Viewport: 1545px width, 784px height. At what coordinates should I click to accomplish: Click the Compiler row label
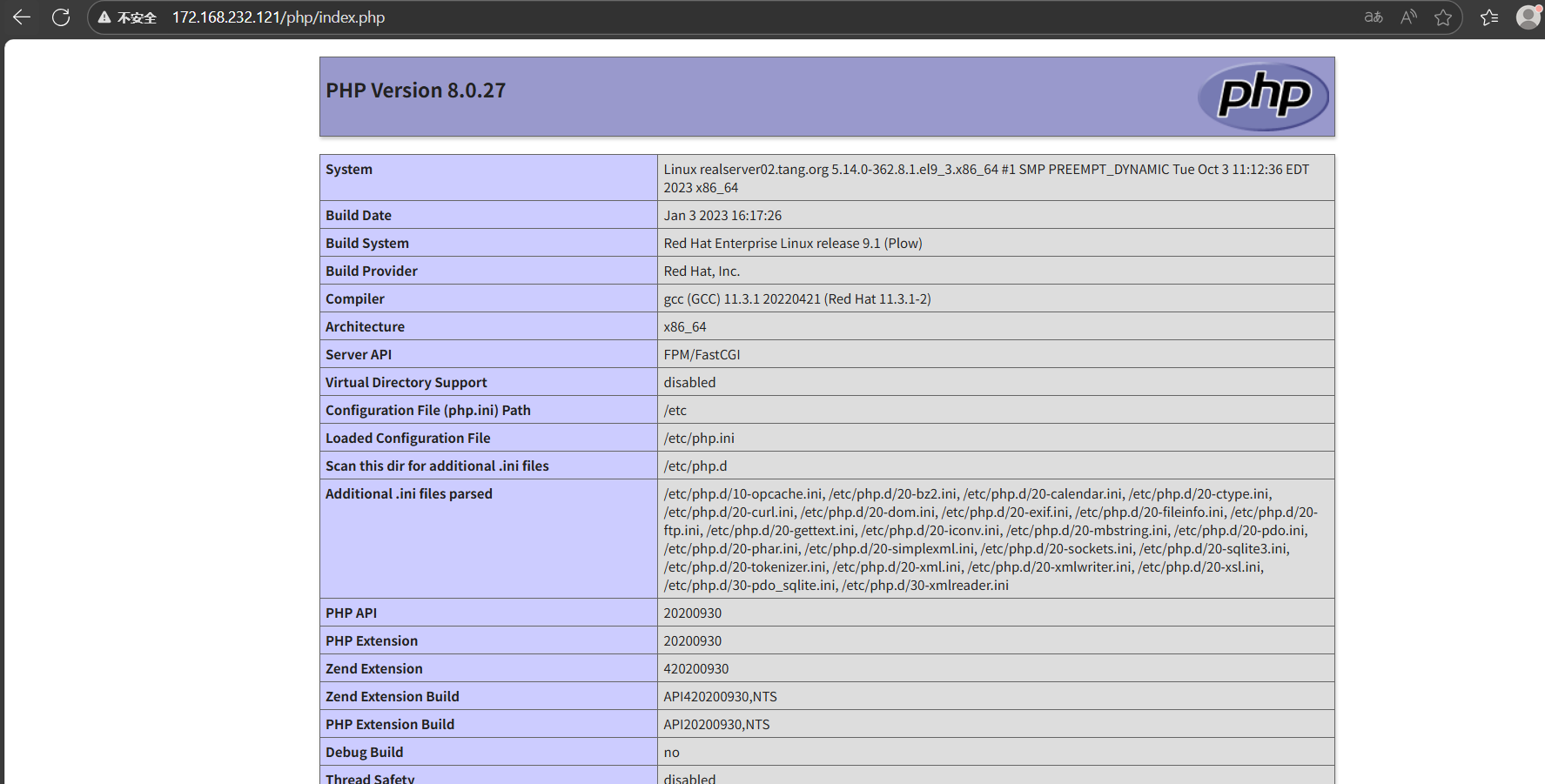(x=355, y=299)
